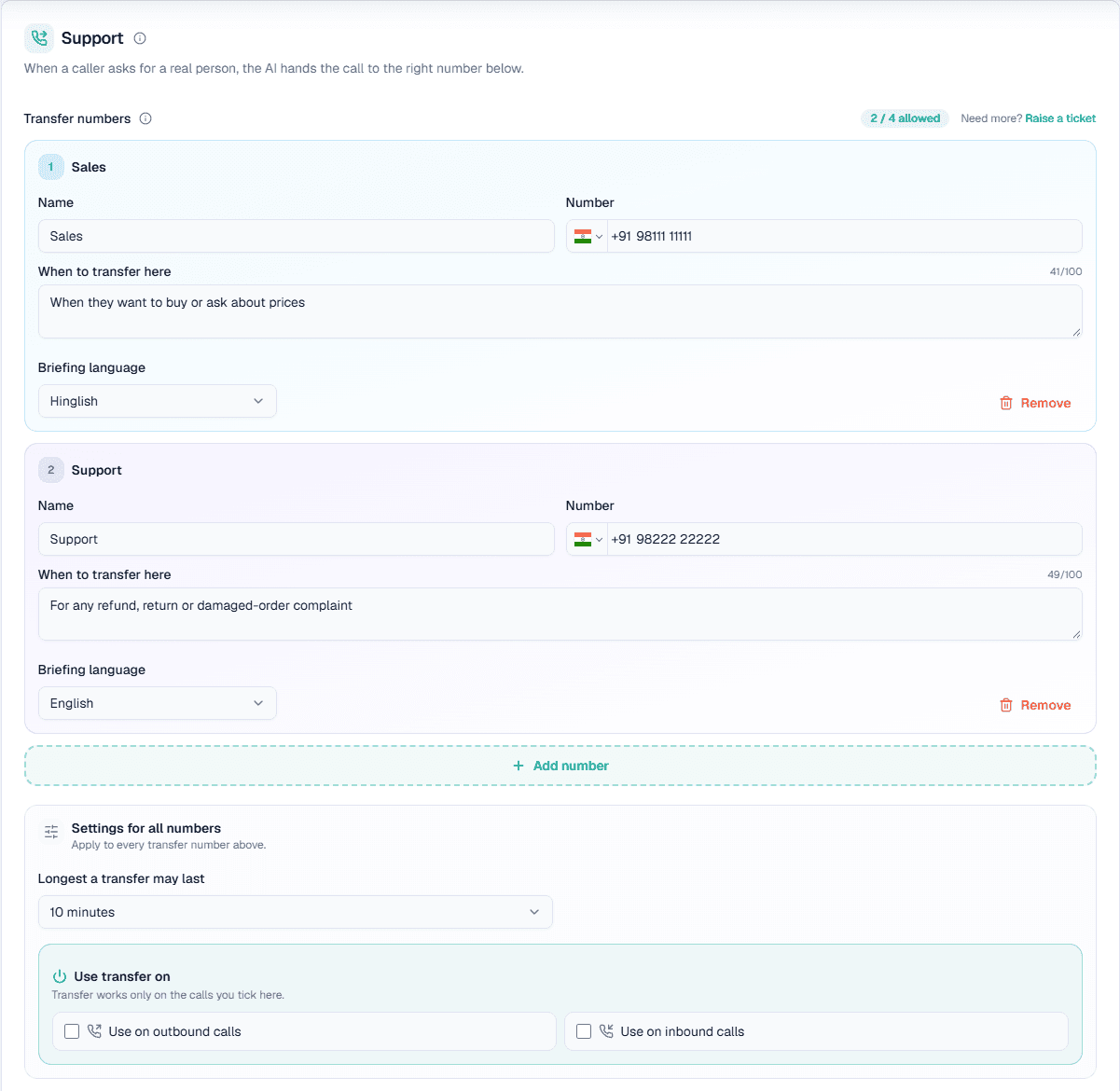Screen dimensions: 1120x1091
Task: Click 'Apply to every transfer number above.' text
Action: [169, 845]
